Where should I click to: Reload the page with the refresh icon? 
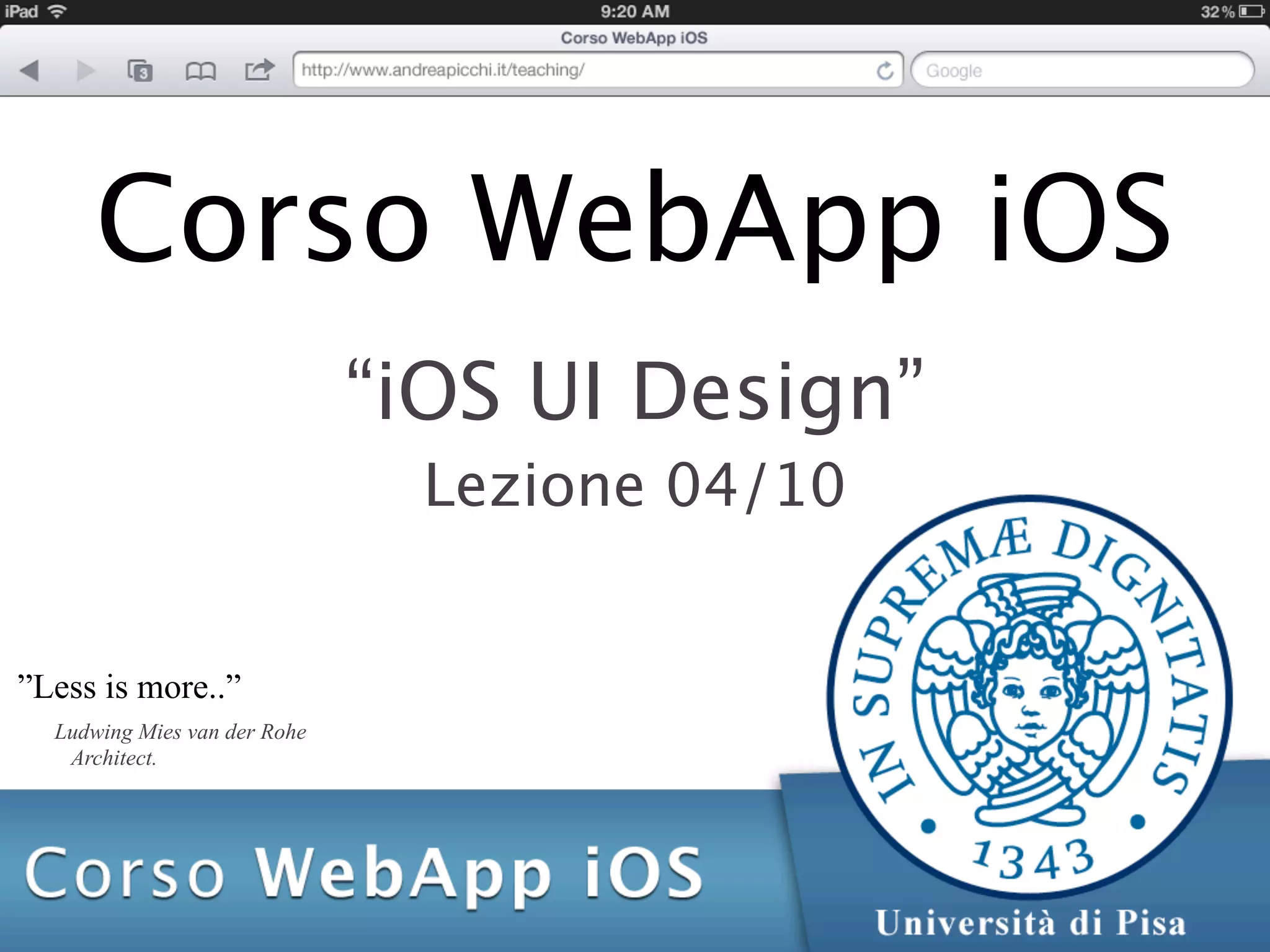click(x=885, y=71)
